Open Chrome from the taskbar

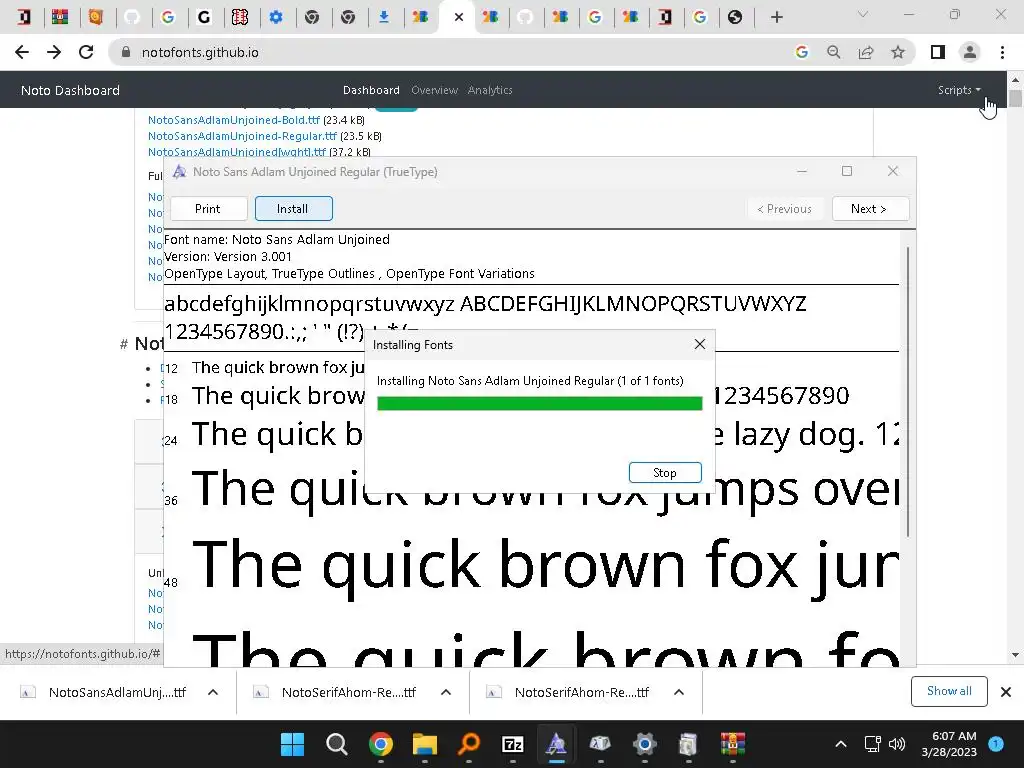[x=381, y=744]
